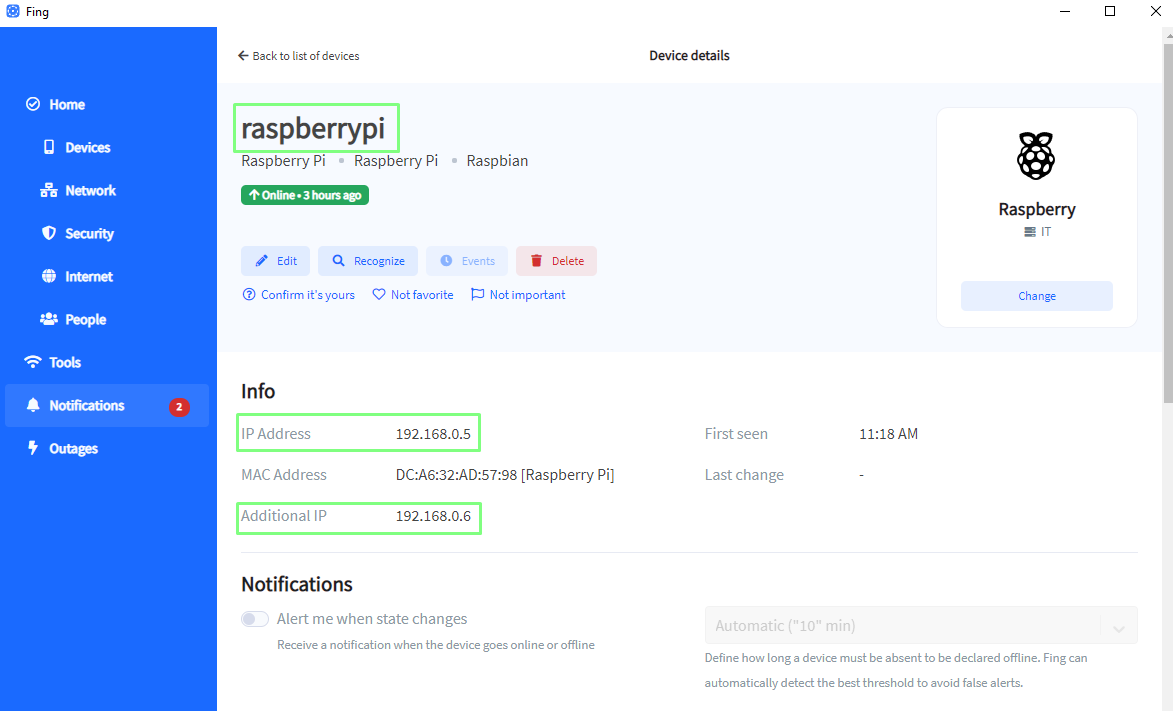Click the flag icon beside Not important
Image resolution: width=1173 pixels, height=711 pixels.
click(x=477, y=294)
